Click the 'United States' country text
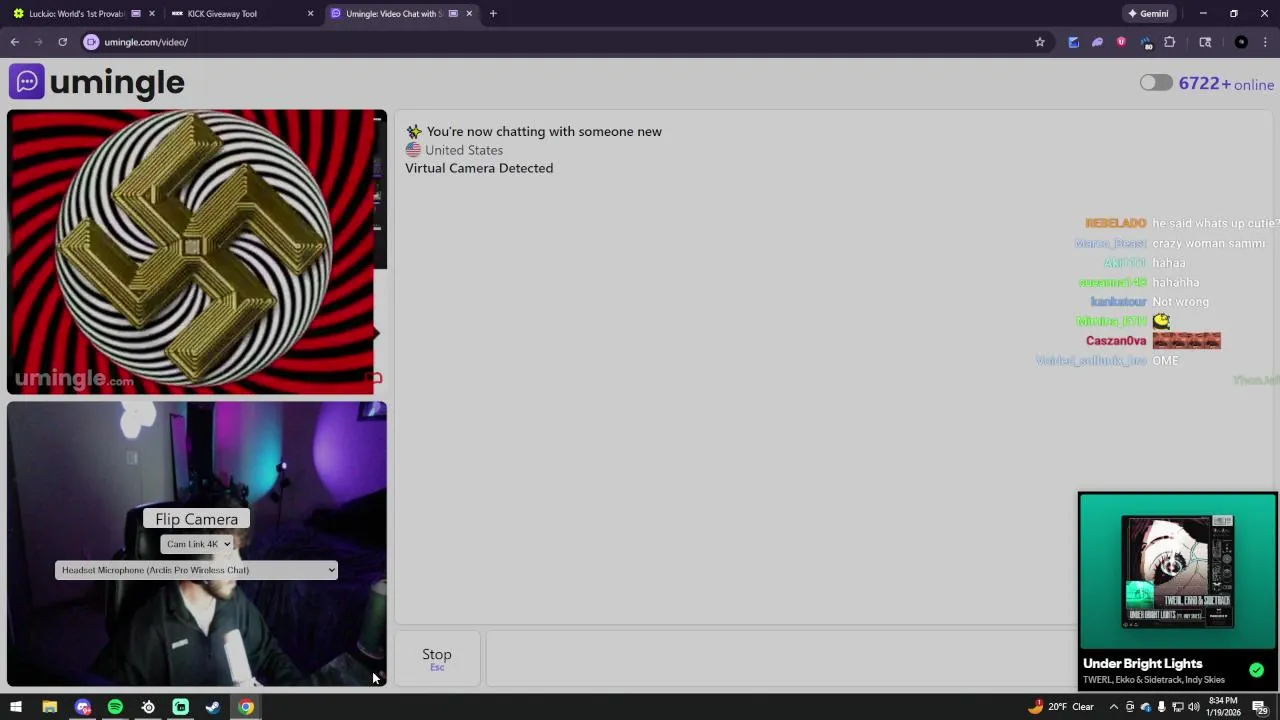 pyautogui.click(x=464, y=150)
